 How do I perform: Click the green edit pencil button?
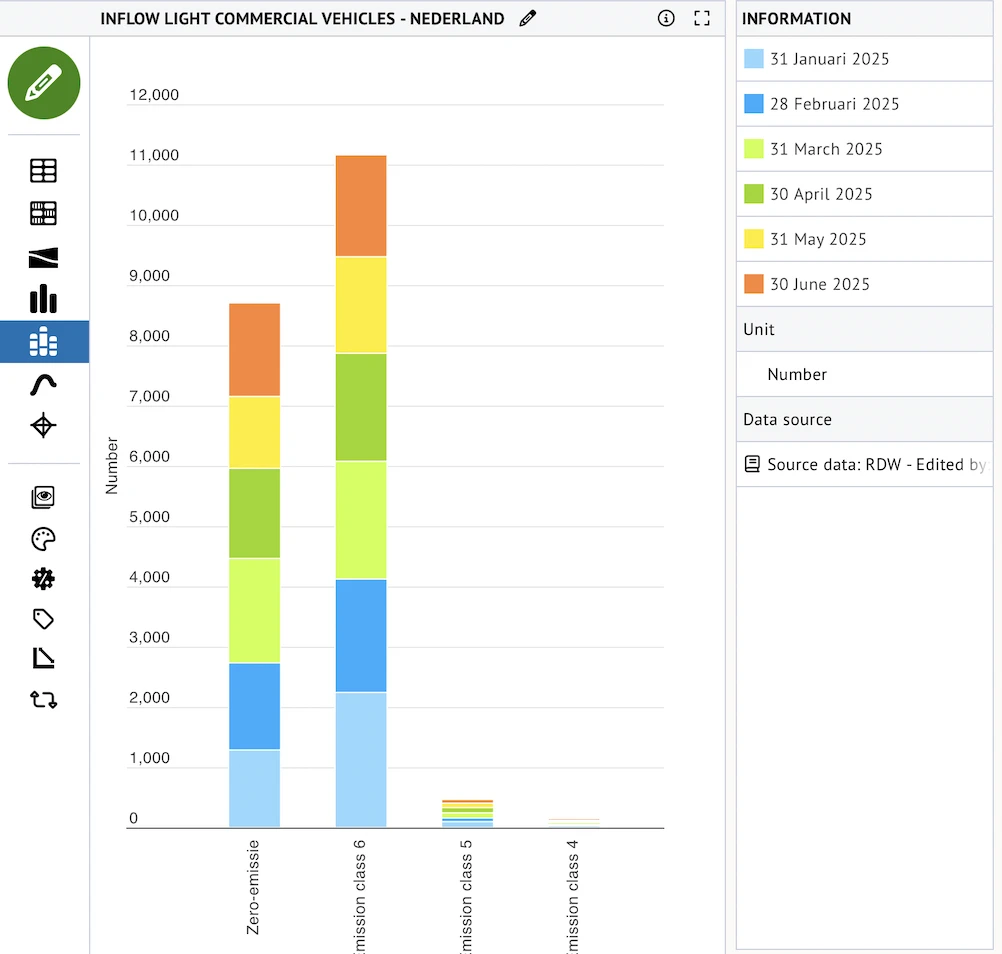[x=44, y=83]
